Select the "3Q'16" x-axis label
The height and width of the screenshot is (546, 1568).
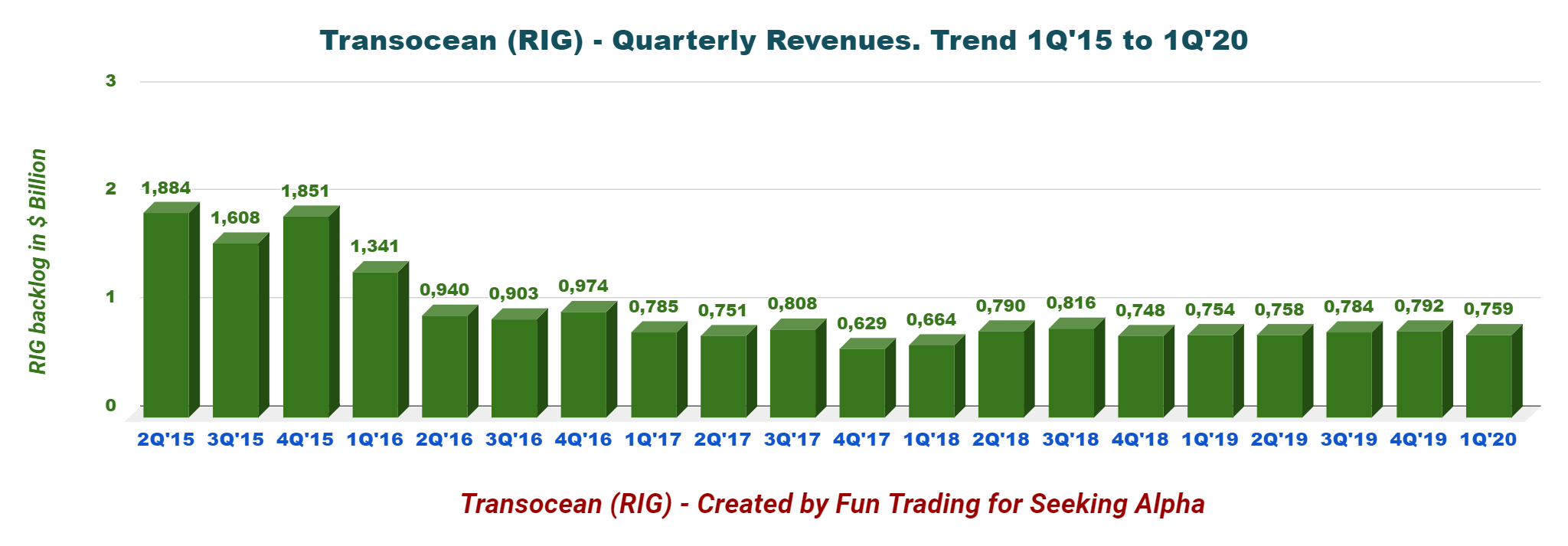pyautogui.click(x=514, y=440)
